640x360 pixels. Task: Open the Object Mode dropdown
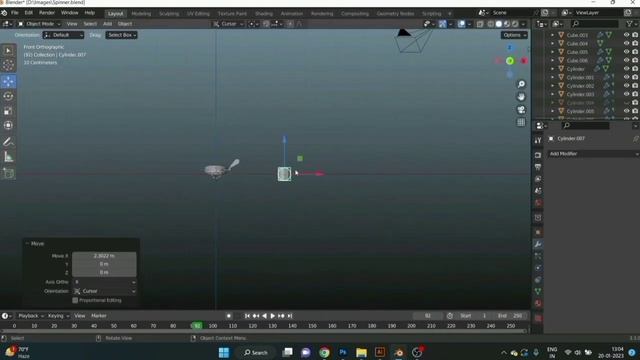coord(39,24)
